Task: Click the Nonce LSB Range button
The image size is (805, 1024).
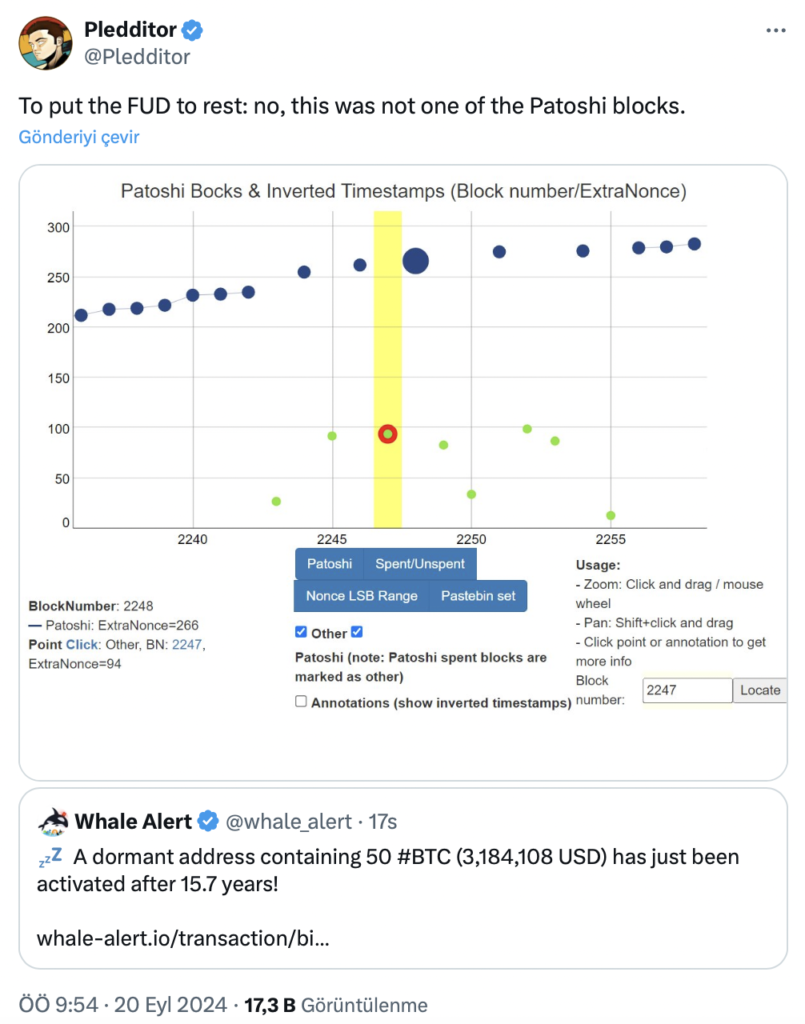Action: [361, 596]
